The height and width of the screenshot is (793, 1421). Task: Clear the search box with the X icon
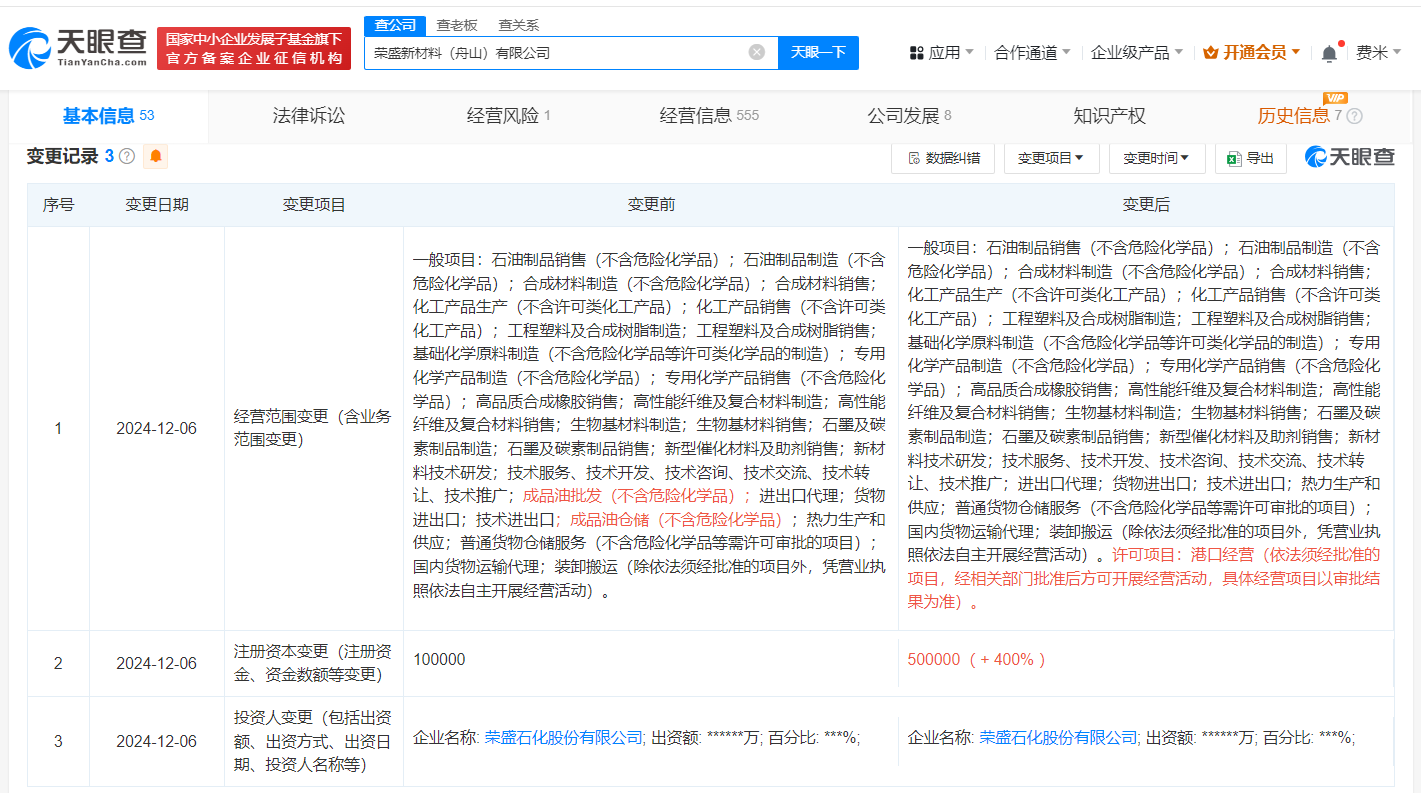pyautogui.click(x=757, y=53)
